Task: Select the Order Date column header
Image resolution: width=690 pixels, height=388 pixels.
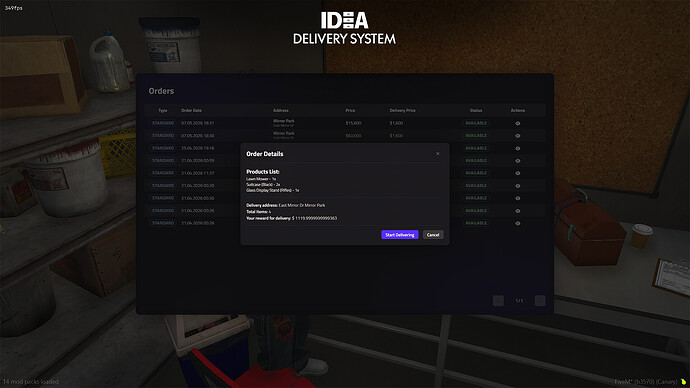Action: (x=191, y=110)
